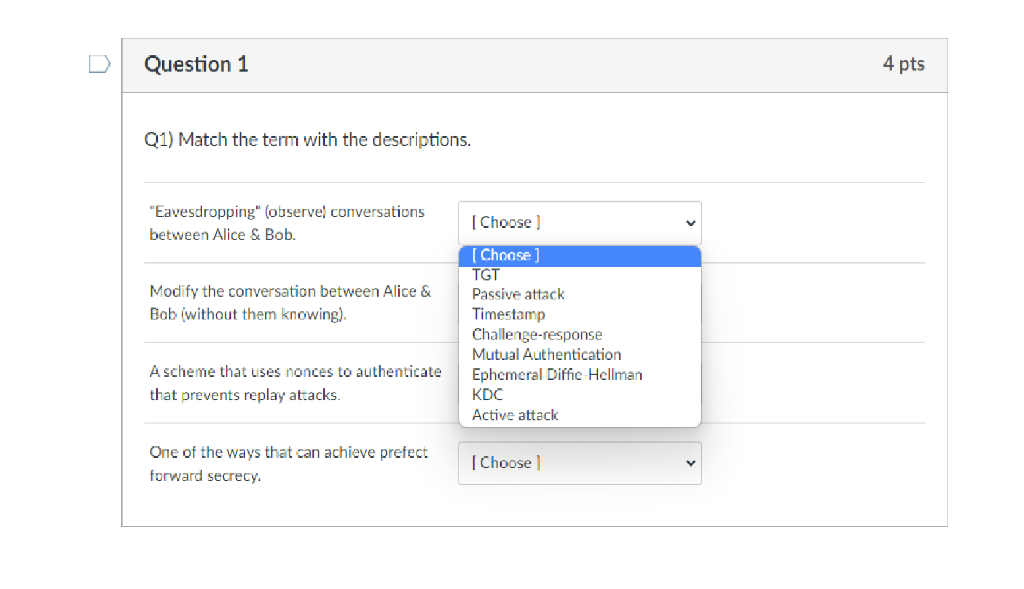Click the Question 1 heading

[x=196, y=64]
